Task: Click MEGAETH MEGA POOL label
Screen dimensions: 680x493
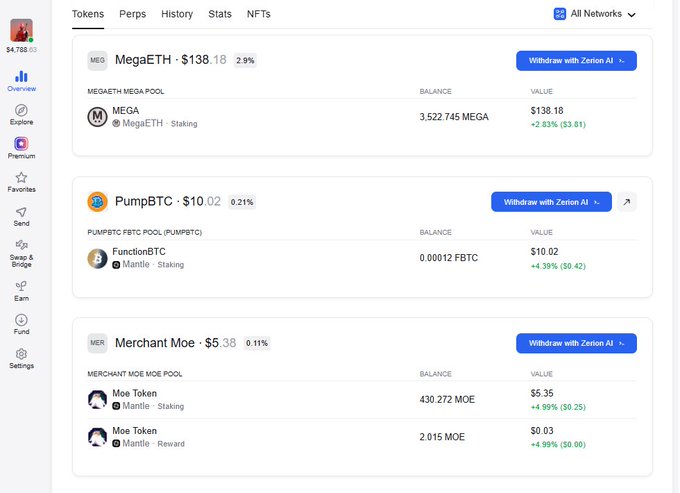Action: [x=126, y=91]
